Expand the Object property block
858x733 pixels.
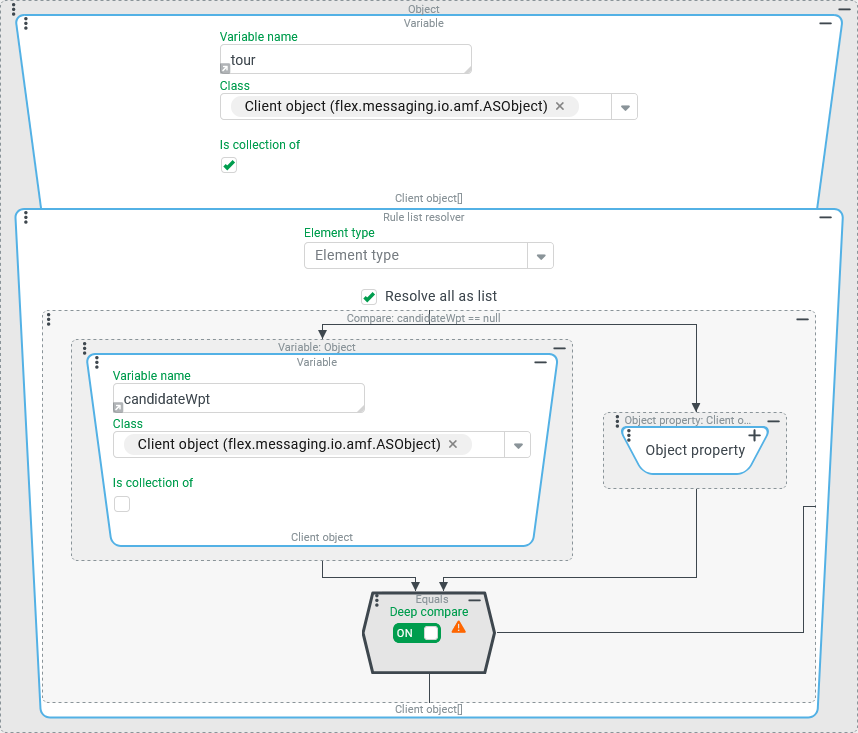[754, 436]
